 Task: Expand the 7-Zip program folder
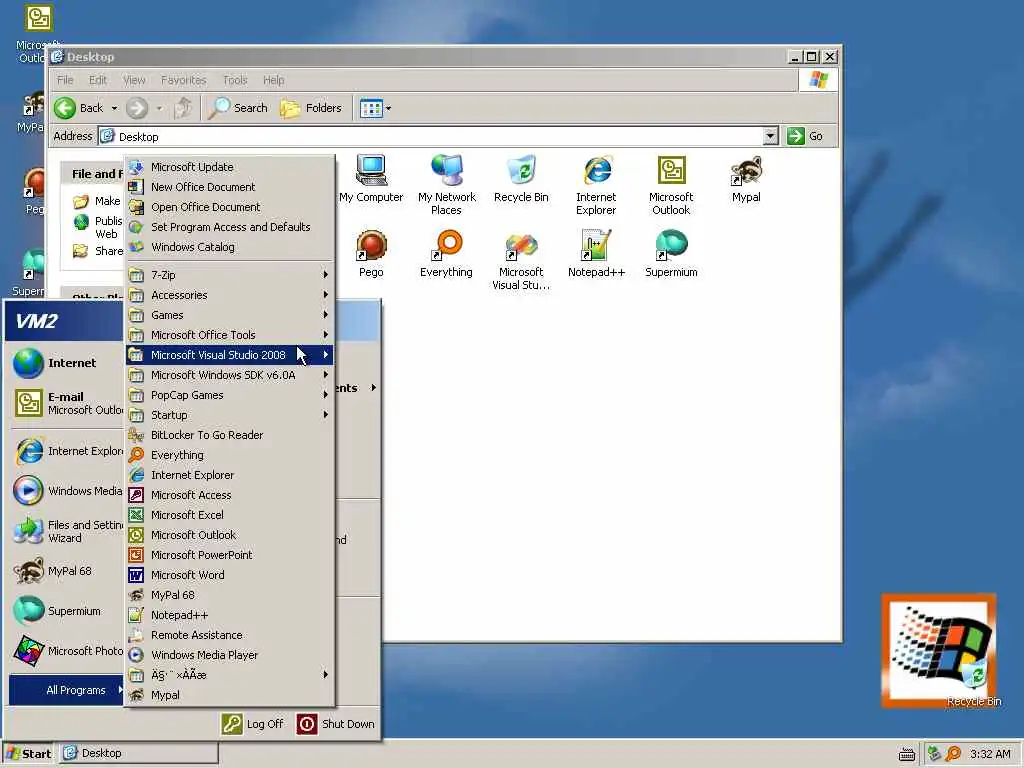tap(230, 275)
